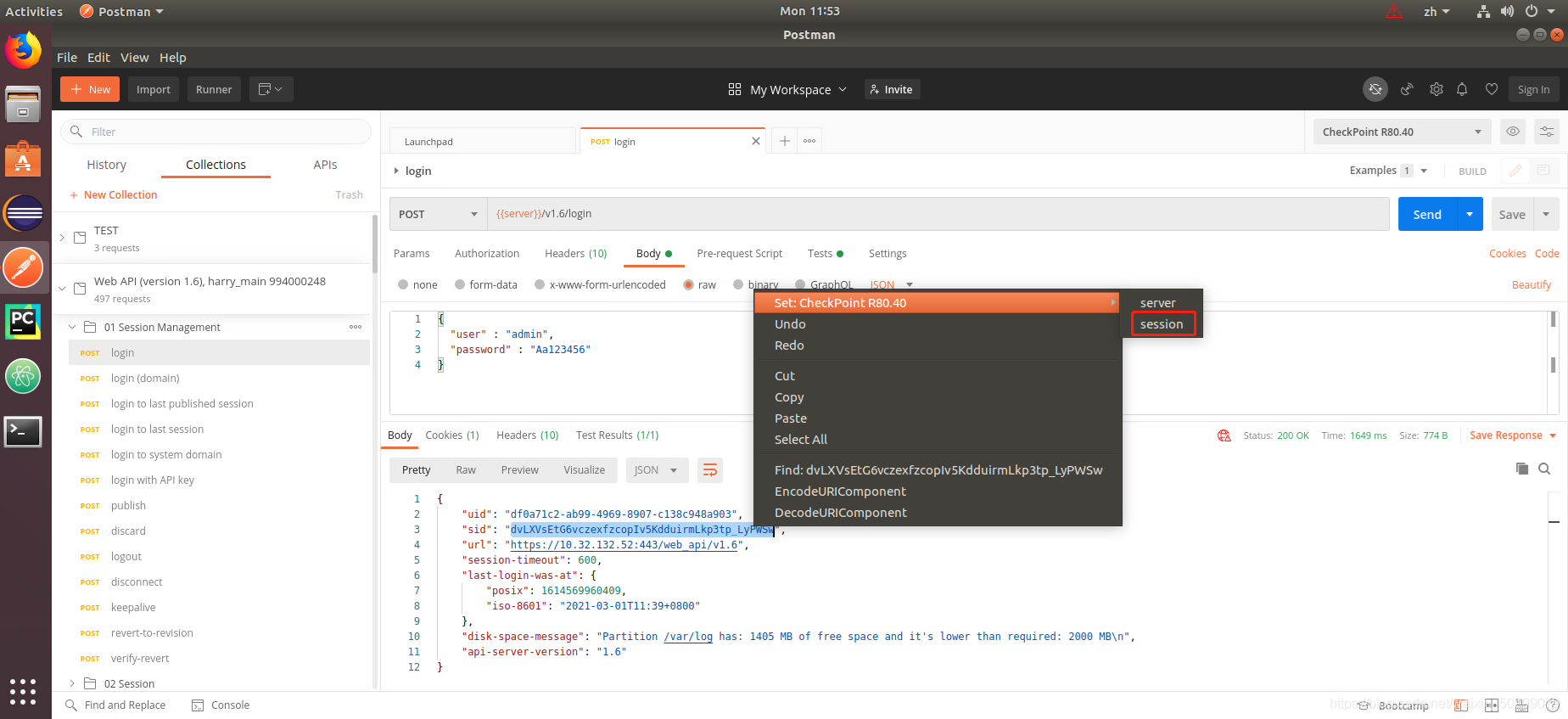Click the New Collection link
1568x719 pixels.
114,194
